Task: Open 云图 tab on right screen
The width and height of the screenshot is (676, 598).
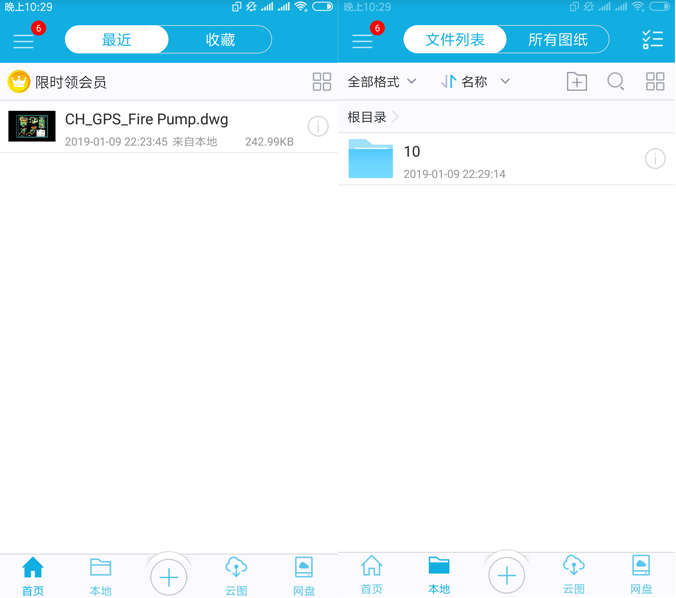Action: (x=574, y=575)
